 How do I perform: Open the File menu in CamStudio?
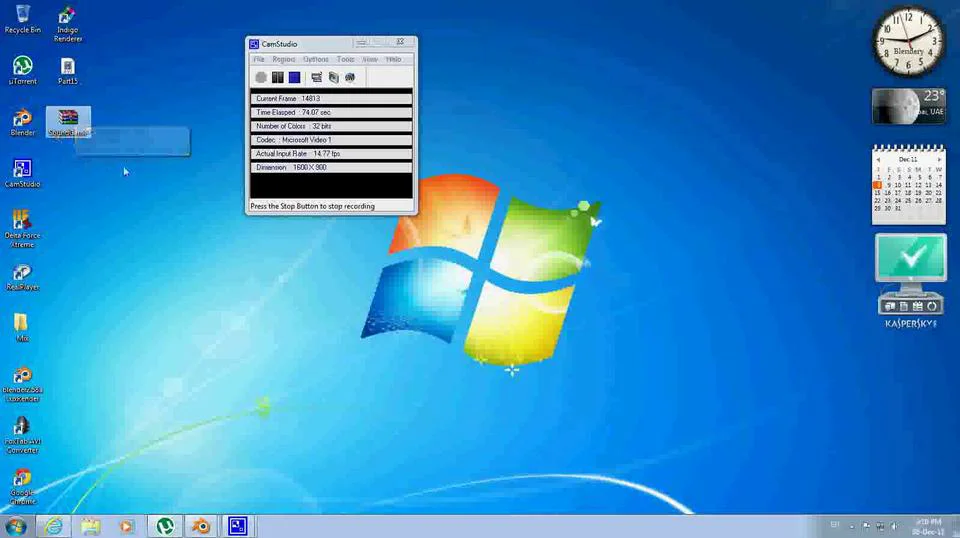click(259, 59)
